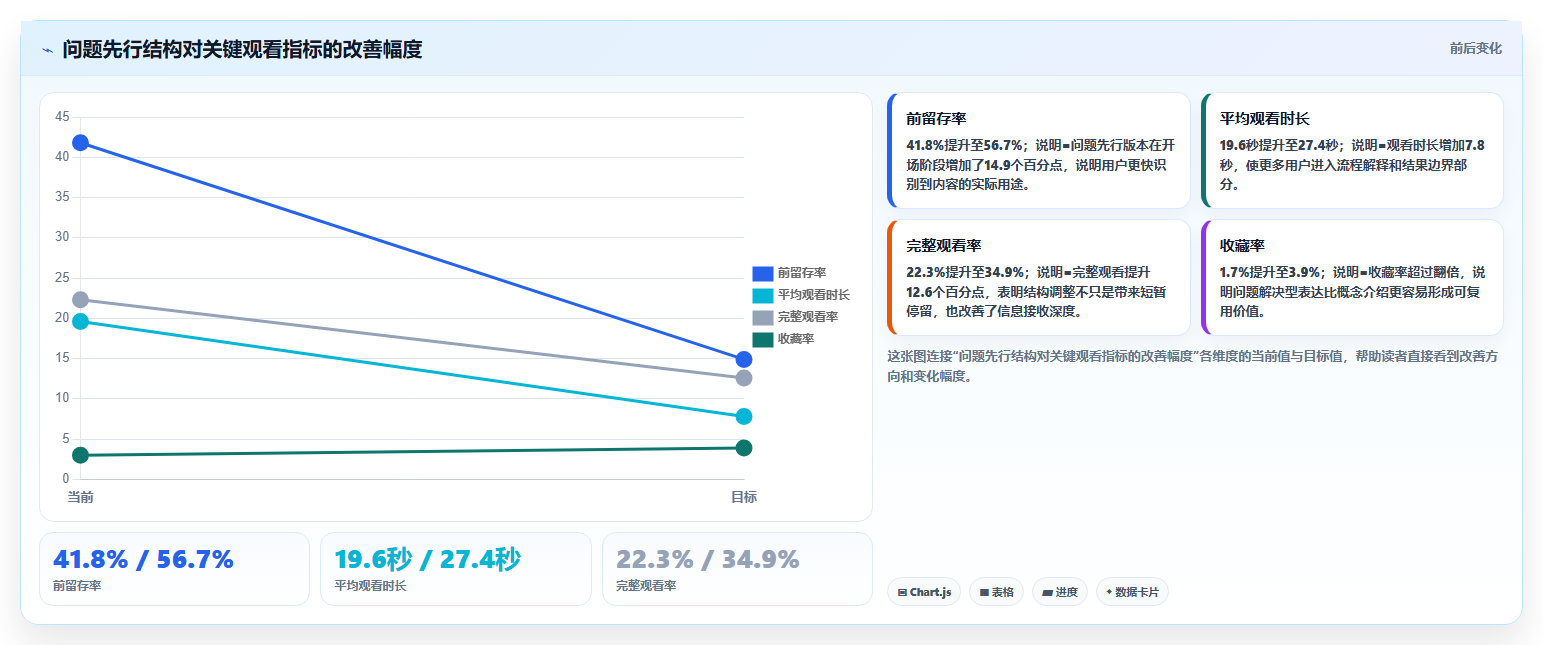Click the 平均观看时长 caption under 19.6秒 stat
The width and height of the screenshot is (1543, 645).
click(x=370, y=586)
